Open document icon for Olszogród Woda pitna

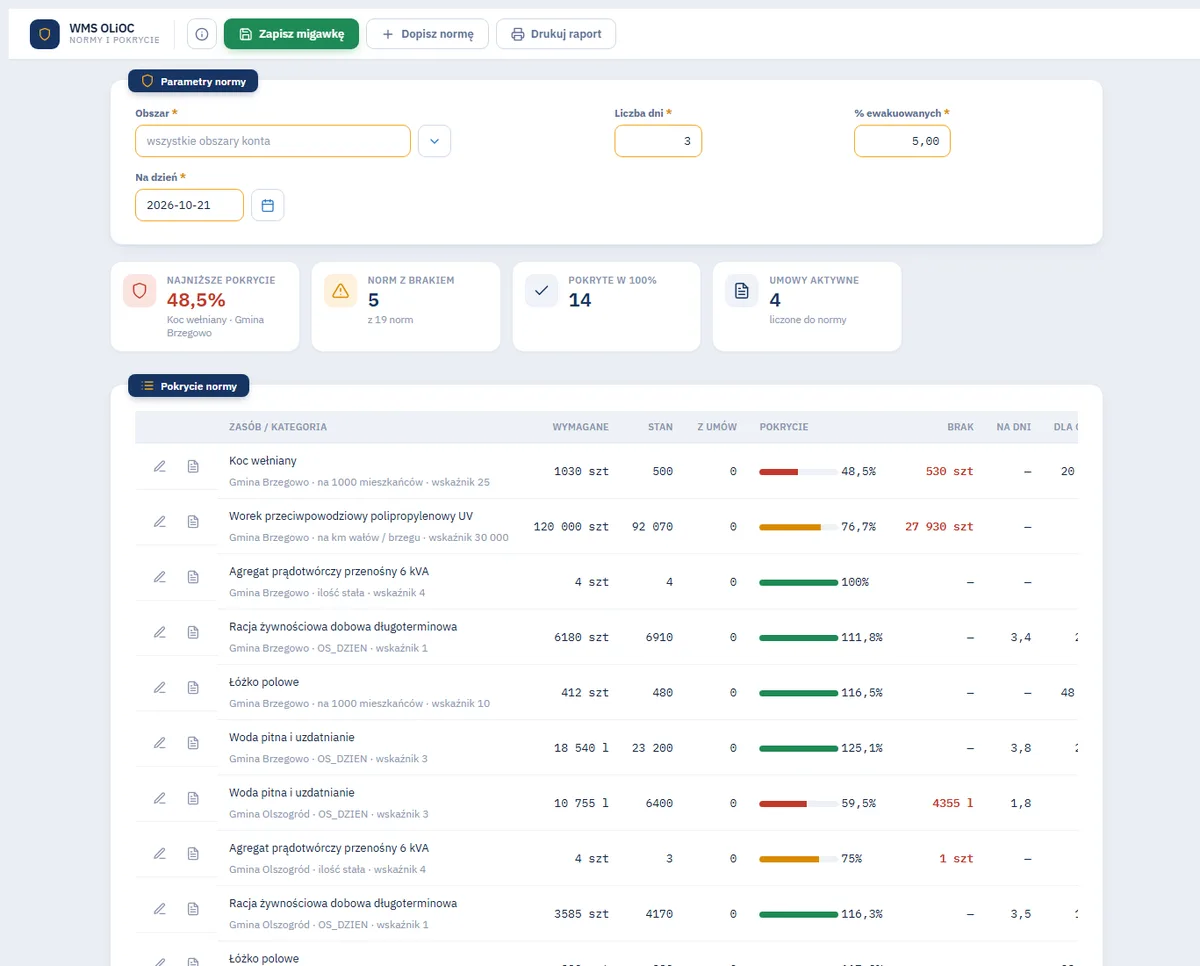[193, 798]
